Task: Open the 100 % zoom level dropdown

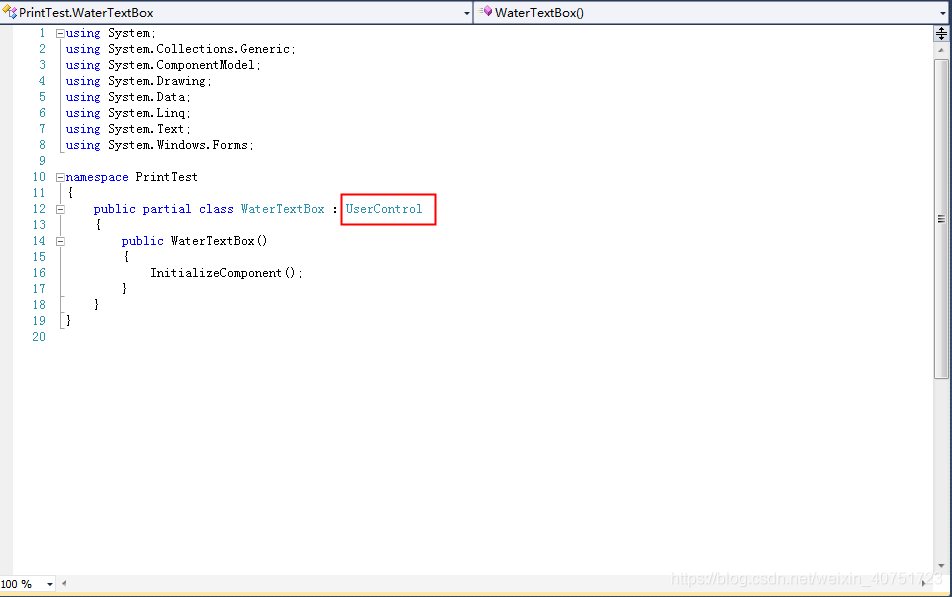Action: point(49,584)
